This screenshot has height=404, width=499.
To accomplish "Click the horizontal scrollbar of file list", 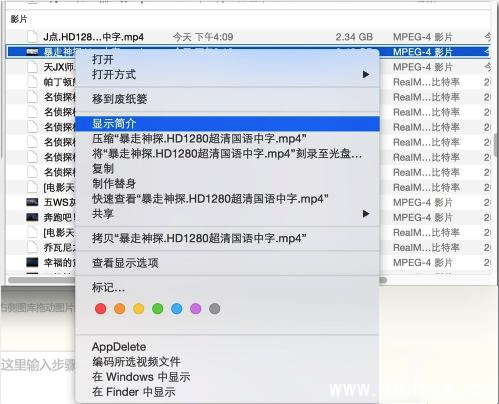I will (x=197, y=280).
